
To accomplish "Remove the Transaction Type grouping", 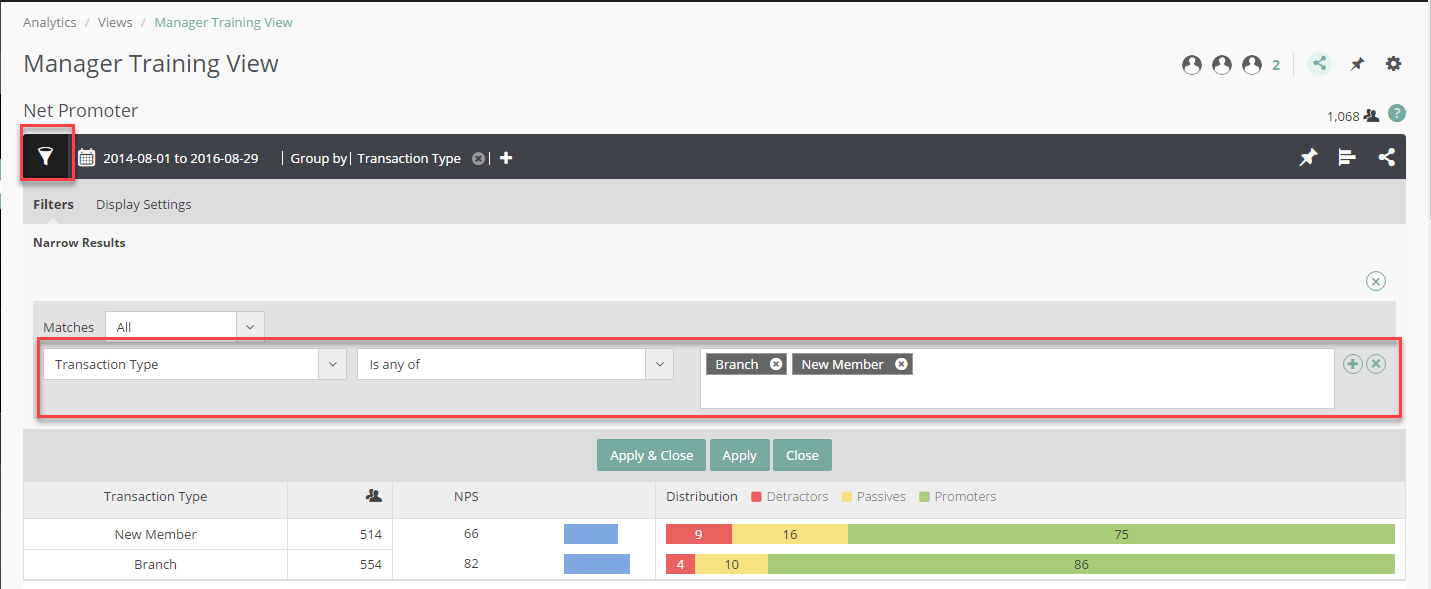I will [478, 159].
